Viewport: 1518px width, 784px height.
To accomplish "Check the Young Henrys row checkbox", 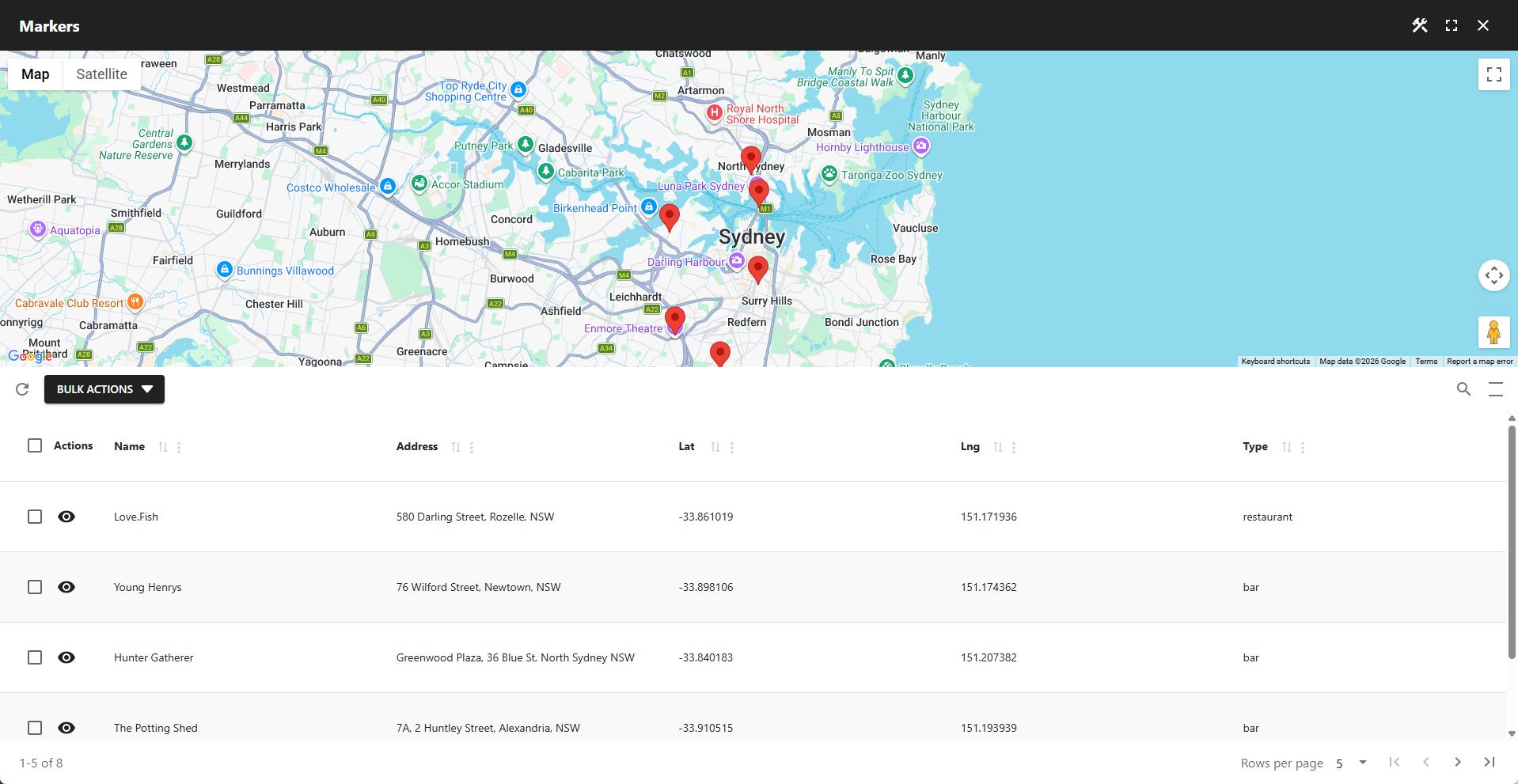I will [35, 587].
